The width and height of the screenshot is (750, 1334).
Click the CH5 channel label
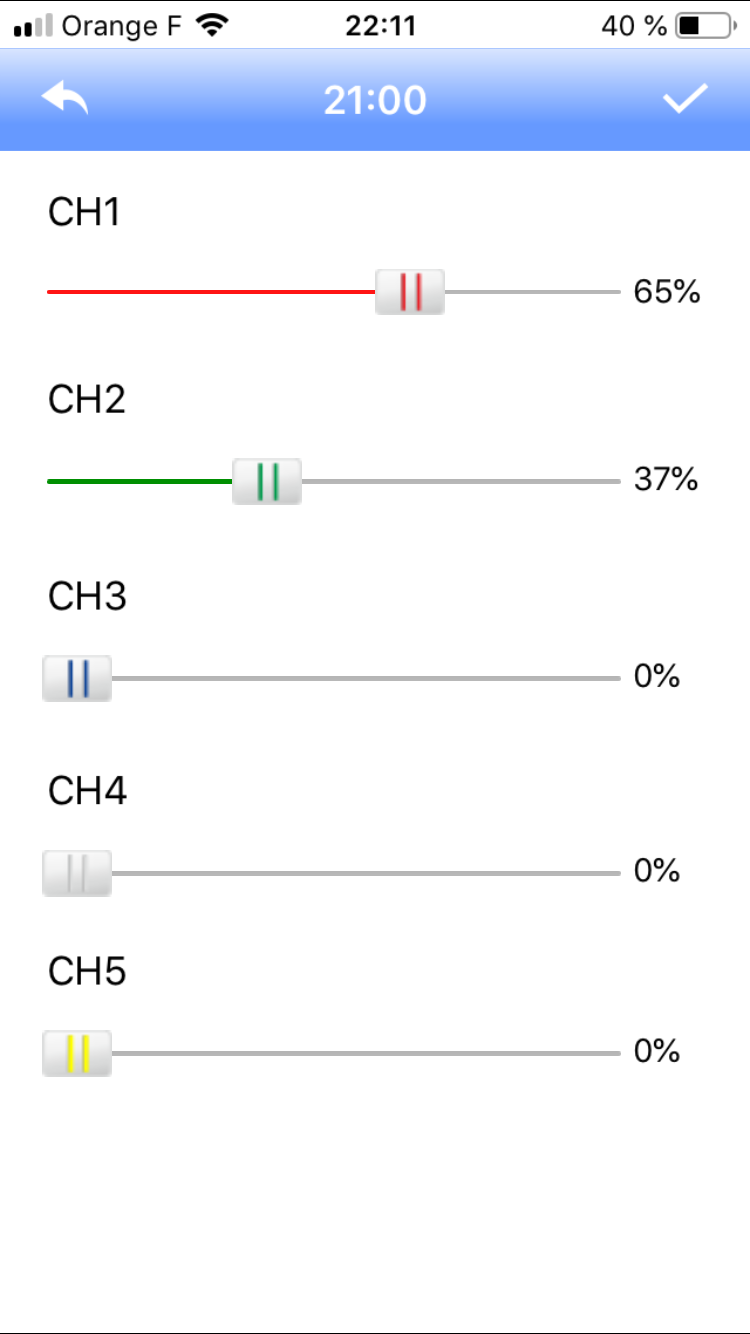coord(87,971)
